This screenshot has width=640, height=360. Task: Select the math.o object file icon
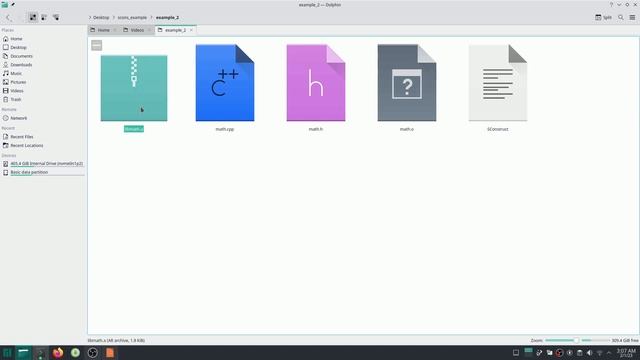point(407,83)
